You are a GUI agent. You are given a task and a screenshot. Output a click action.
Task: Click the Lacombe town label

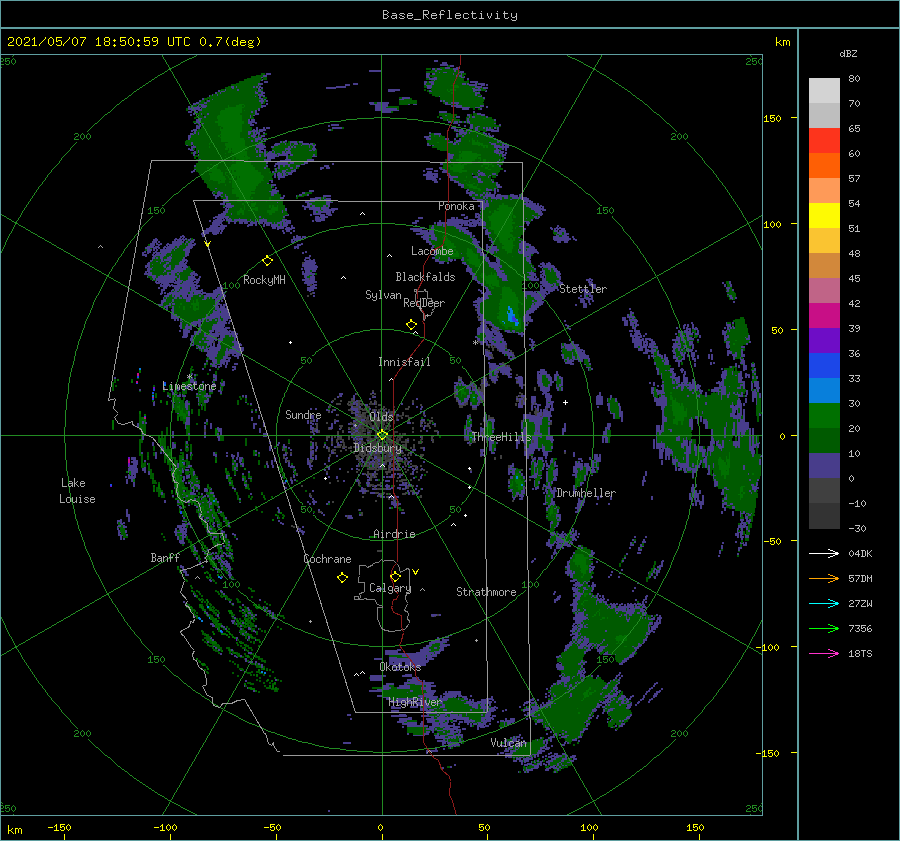pos(432,251)
